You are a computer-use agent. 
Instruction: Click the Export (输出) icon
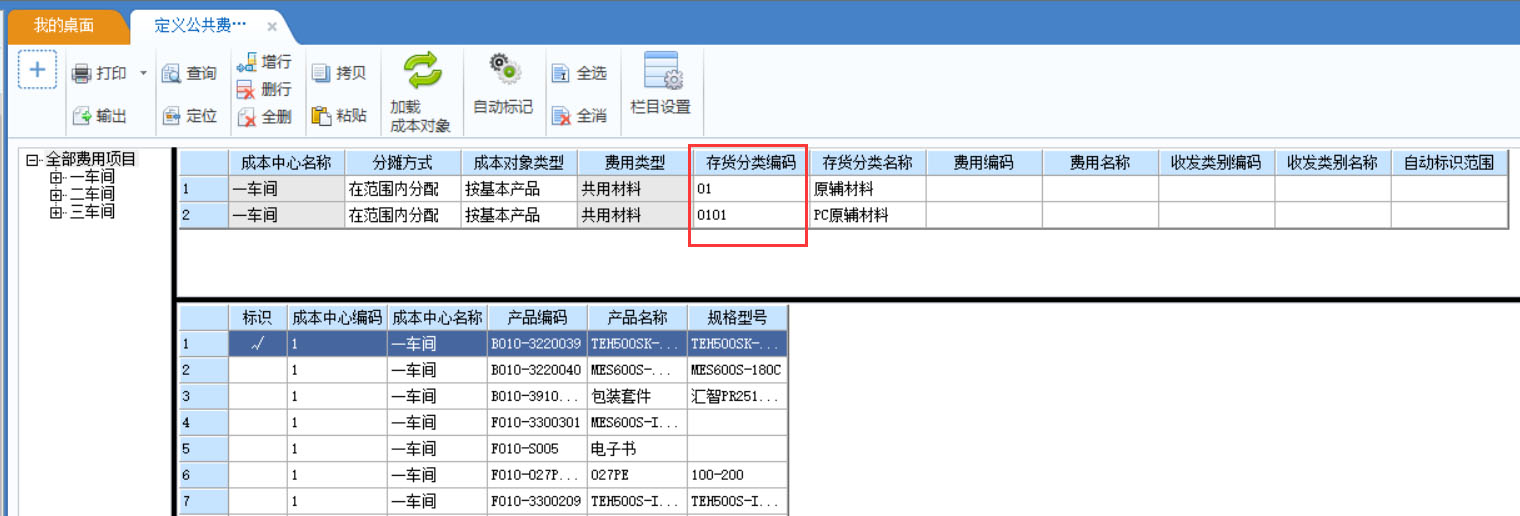coord(82,117)
